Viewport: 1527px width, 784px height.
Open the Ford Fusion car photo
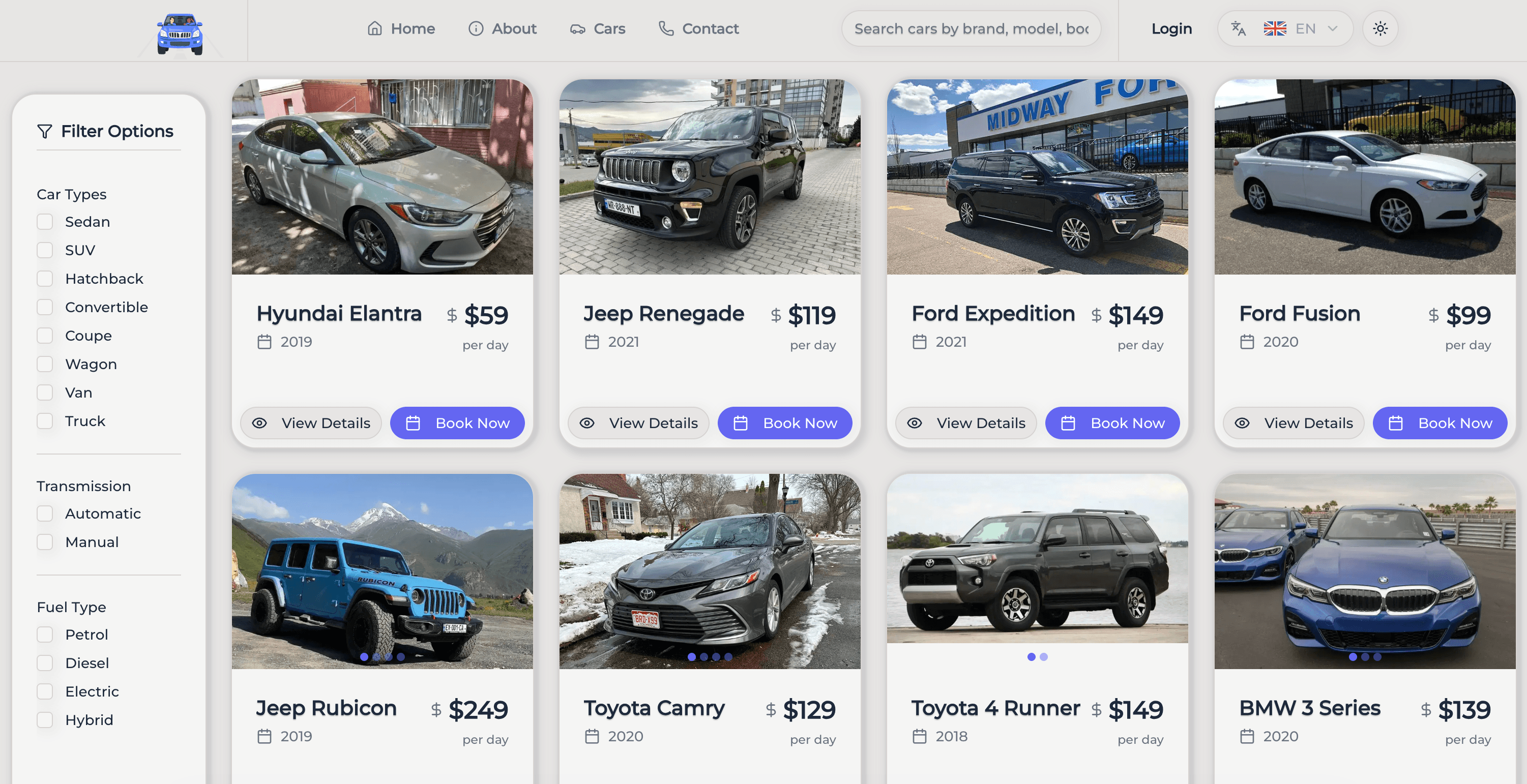pyautogui.click(x=1365, y=176)
